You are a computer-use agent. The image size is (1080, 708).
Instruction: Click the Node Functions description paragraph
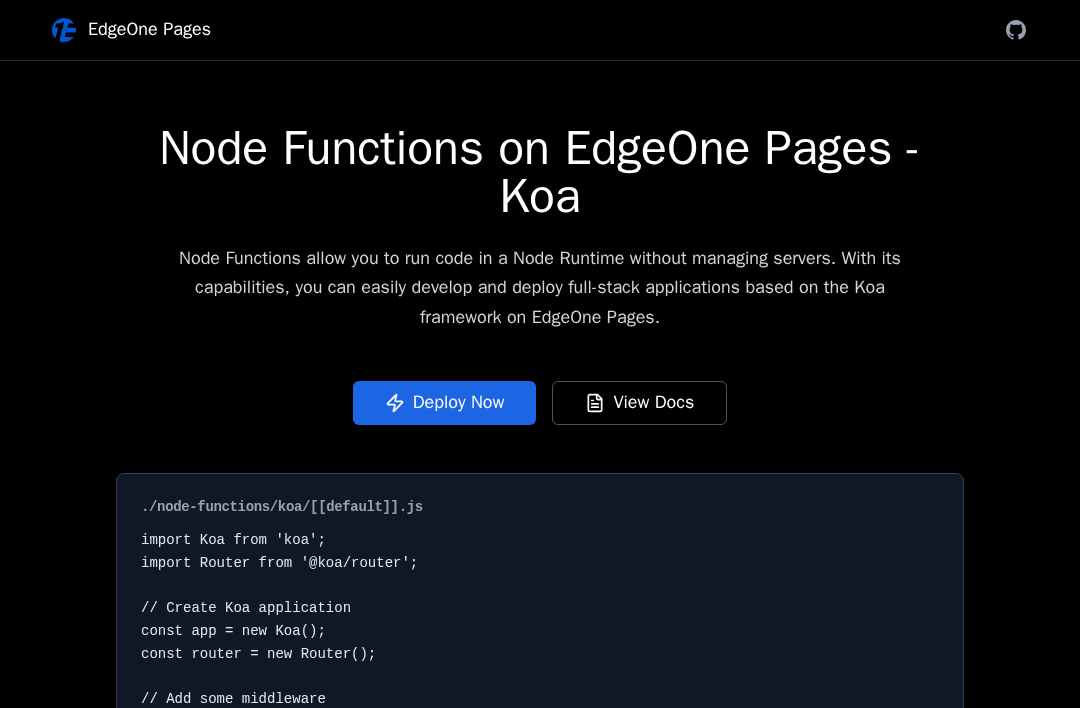pos(539,287)
